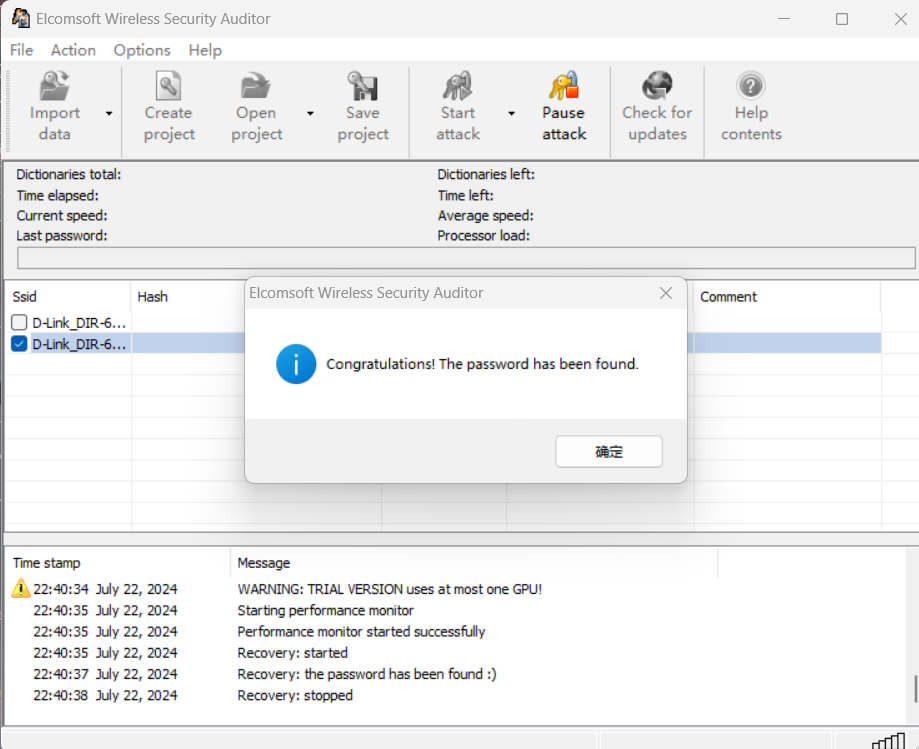Click the Save project icon
Image resolution: width=919 pixels, height=749 pixels.
coord(362,86)
